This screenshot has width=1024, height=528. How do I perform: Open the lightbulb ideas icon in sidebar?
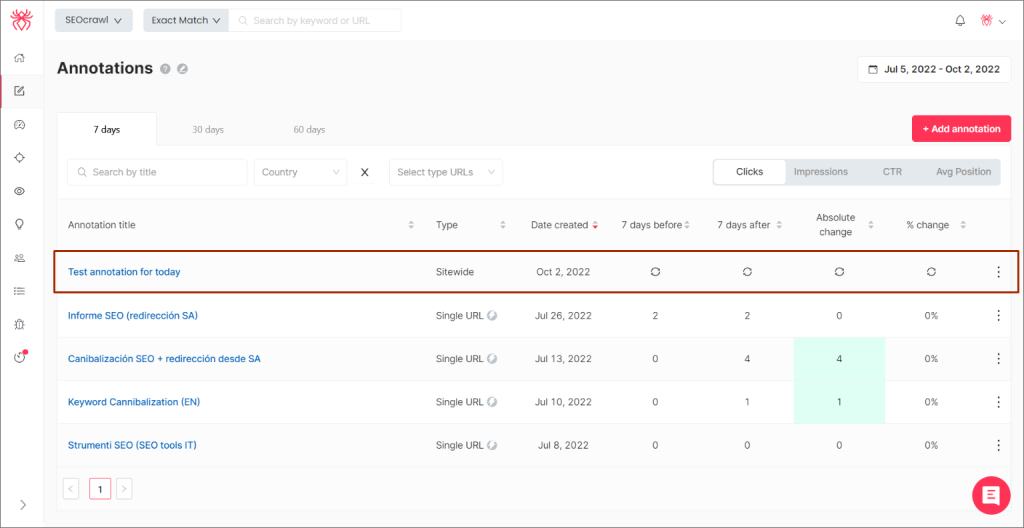point(20,224)
